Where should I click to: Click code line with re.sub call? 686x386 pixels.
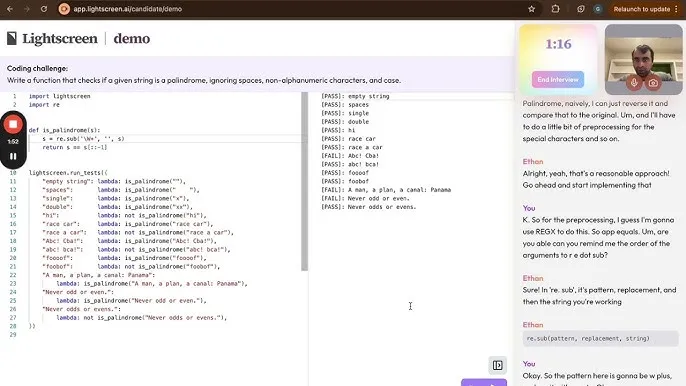(x=83, y=139)
